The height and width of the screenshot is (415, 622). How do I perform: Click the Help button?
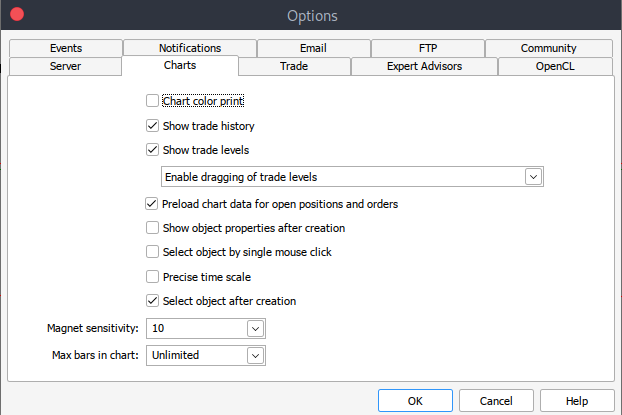(x=576, y=400)
